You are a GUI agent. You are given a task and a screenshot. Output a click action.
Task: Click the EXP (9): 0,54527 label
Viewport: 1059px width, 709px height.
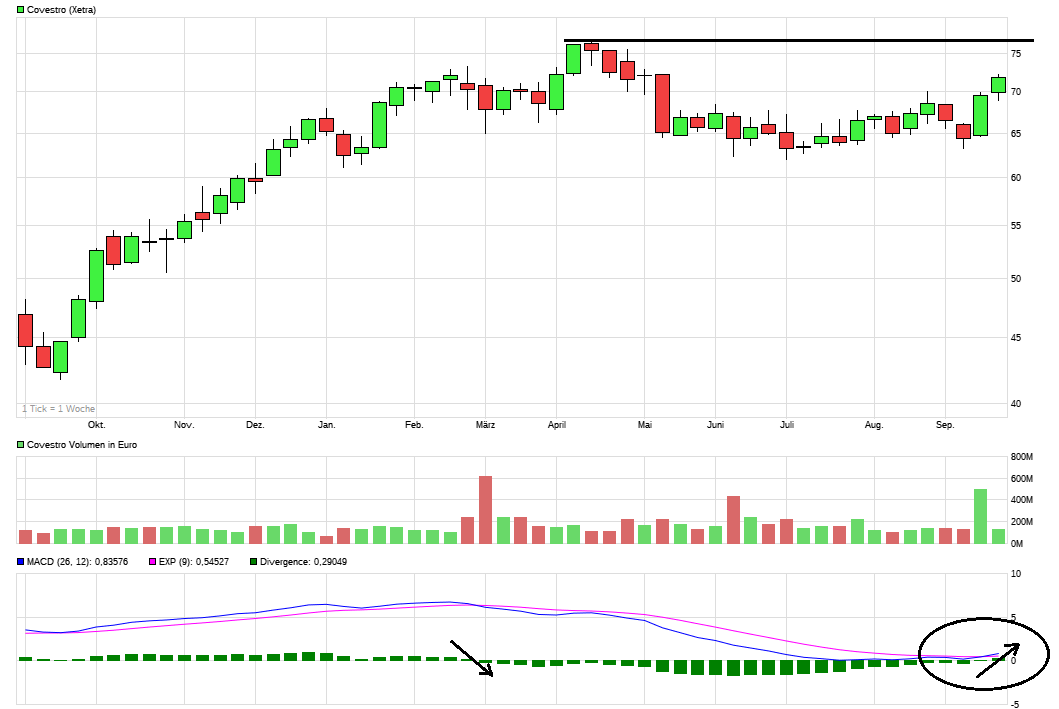pos(194,562)
